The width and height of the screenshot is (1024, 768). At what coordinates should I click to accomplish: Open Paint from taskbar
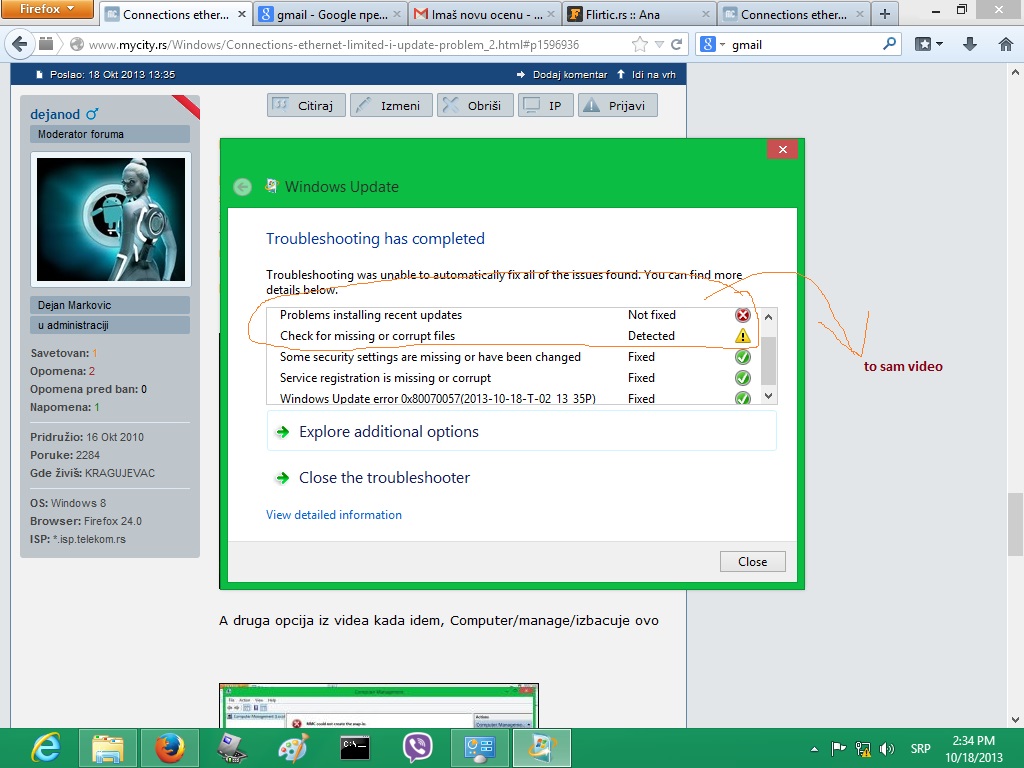(x=293, y=748)
